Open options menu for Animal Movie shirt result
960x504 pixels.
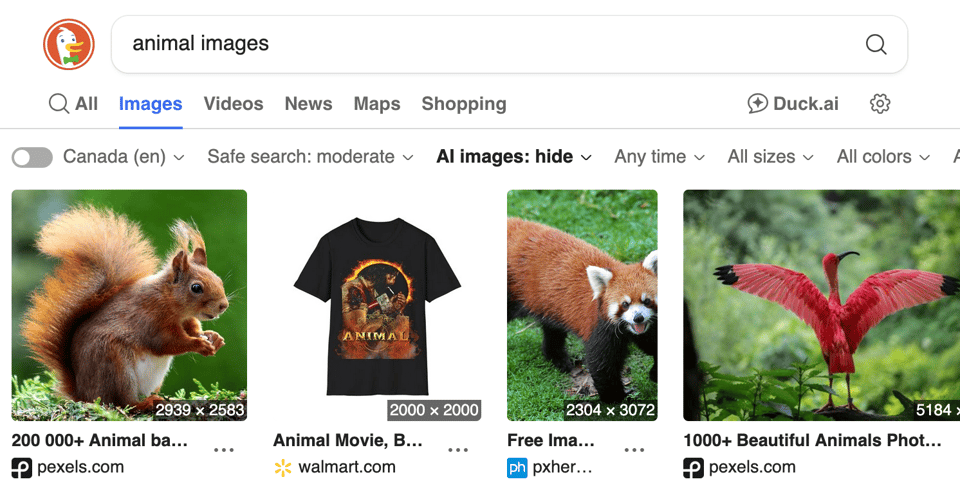tap(458, 450)
